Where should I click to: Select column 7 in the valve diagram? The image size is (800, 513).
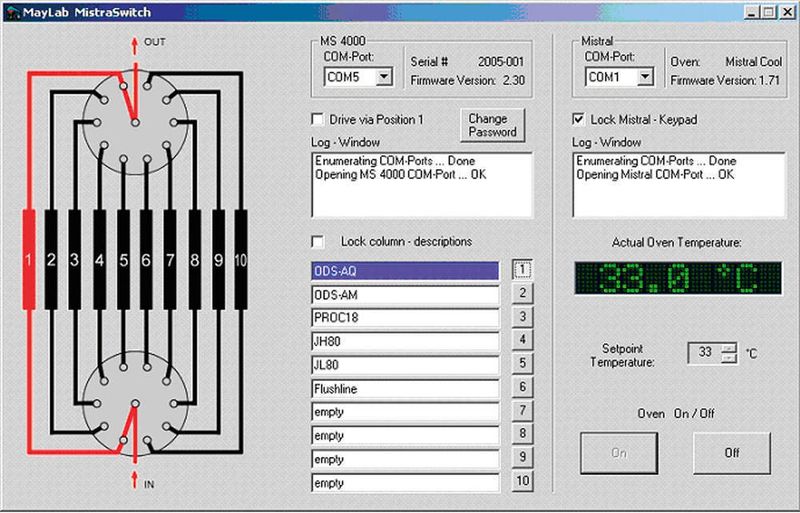(x=170, y=259)
